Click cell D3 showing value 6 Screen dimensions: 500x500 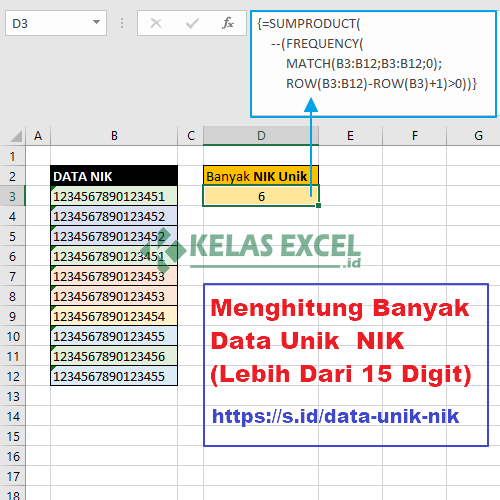point(261,196)
